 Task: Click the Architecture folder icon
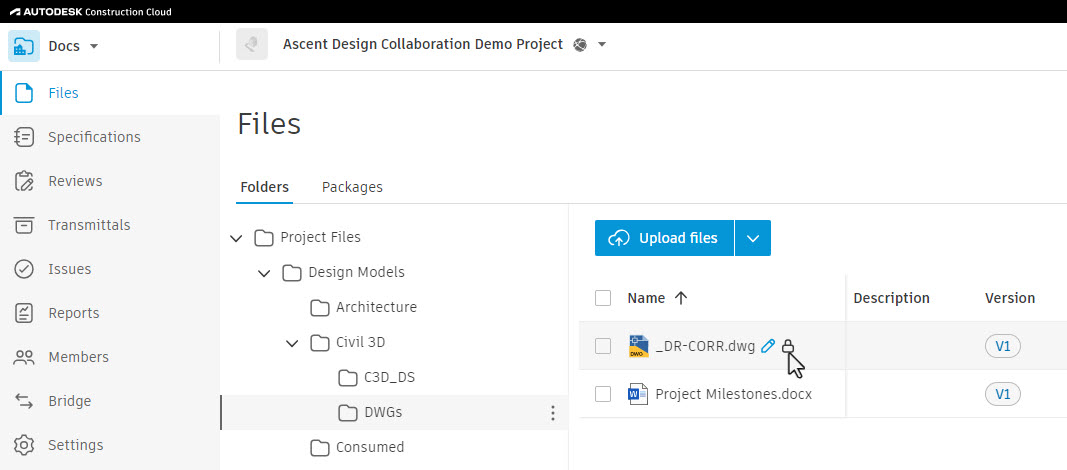(x=320, y=308)
